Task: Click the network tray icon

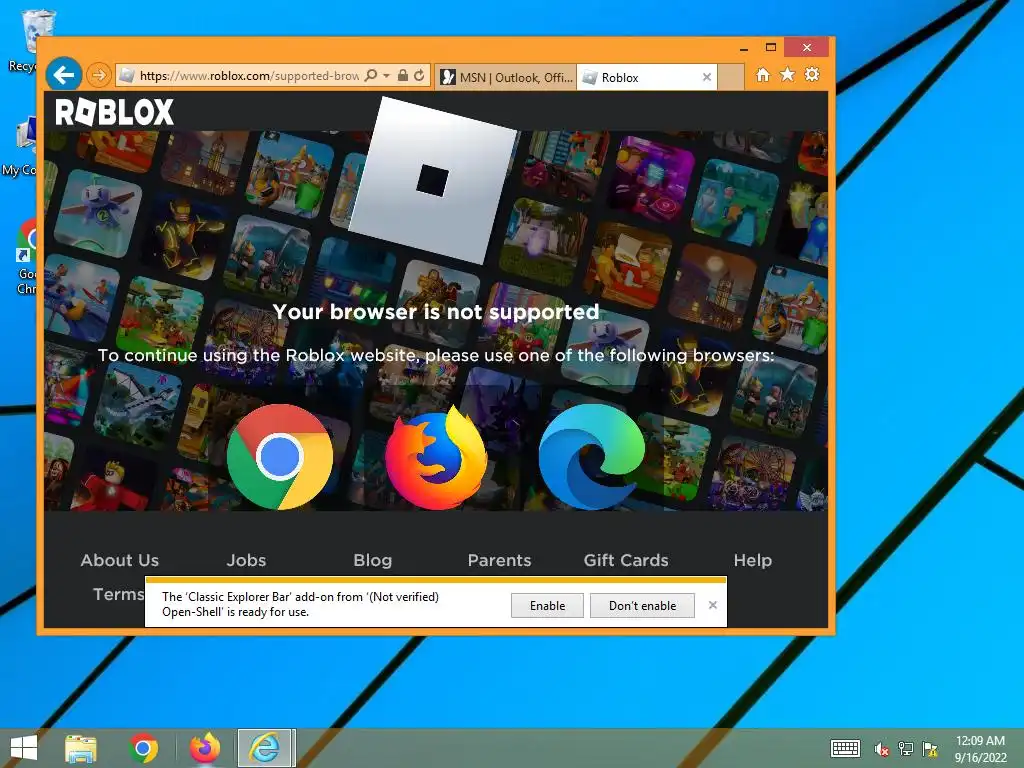Action: pyautogui.click(x=906, y=749)
